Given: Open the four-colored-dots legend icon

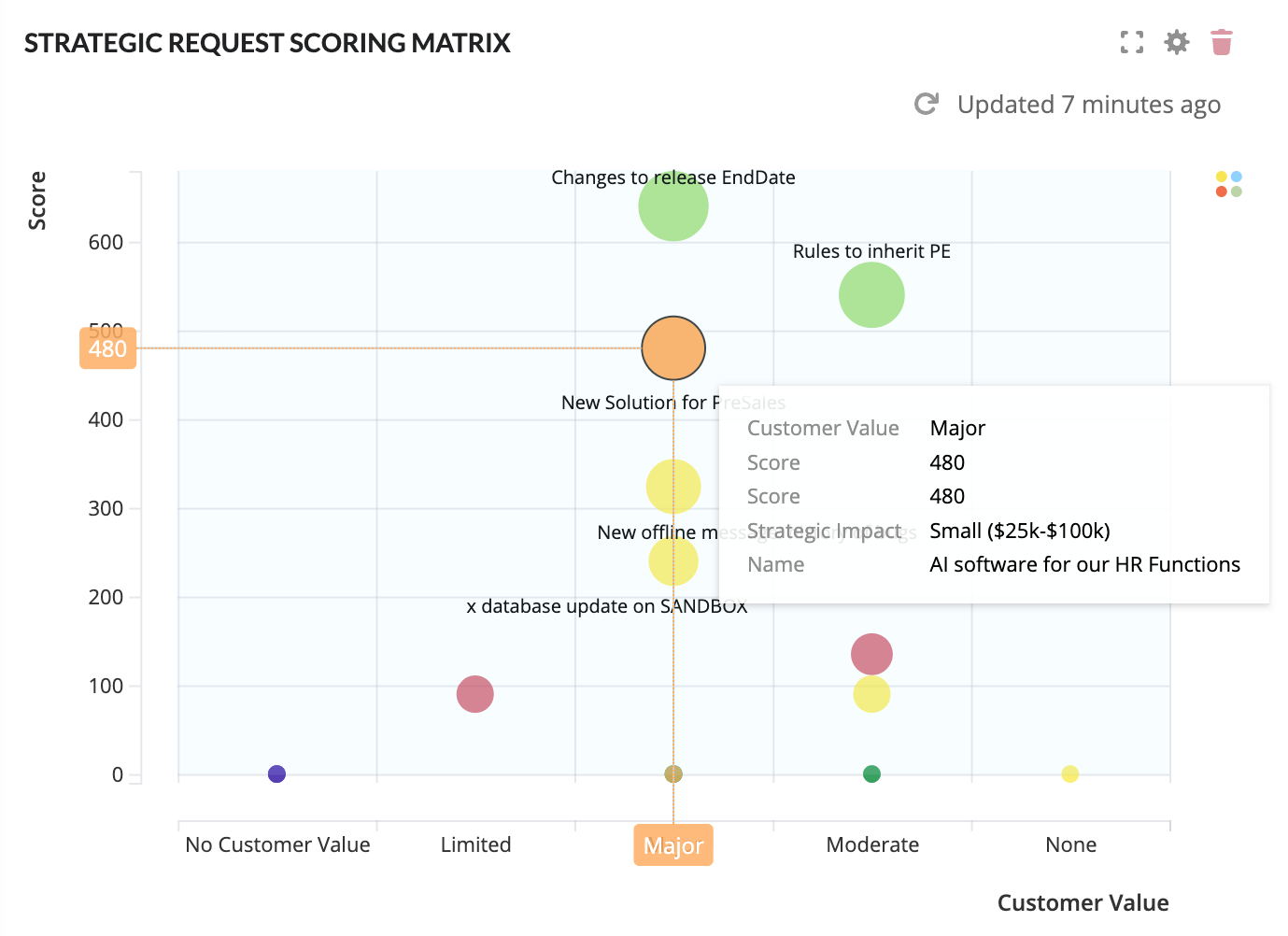Looking at the screenshot, I should point(1228,184).
